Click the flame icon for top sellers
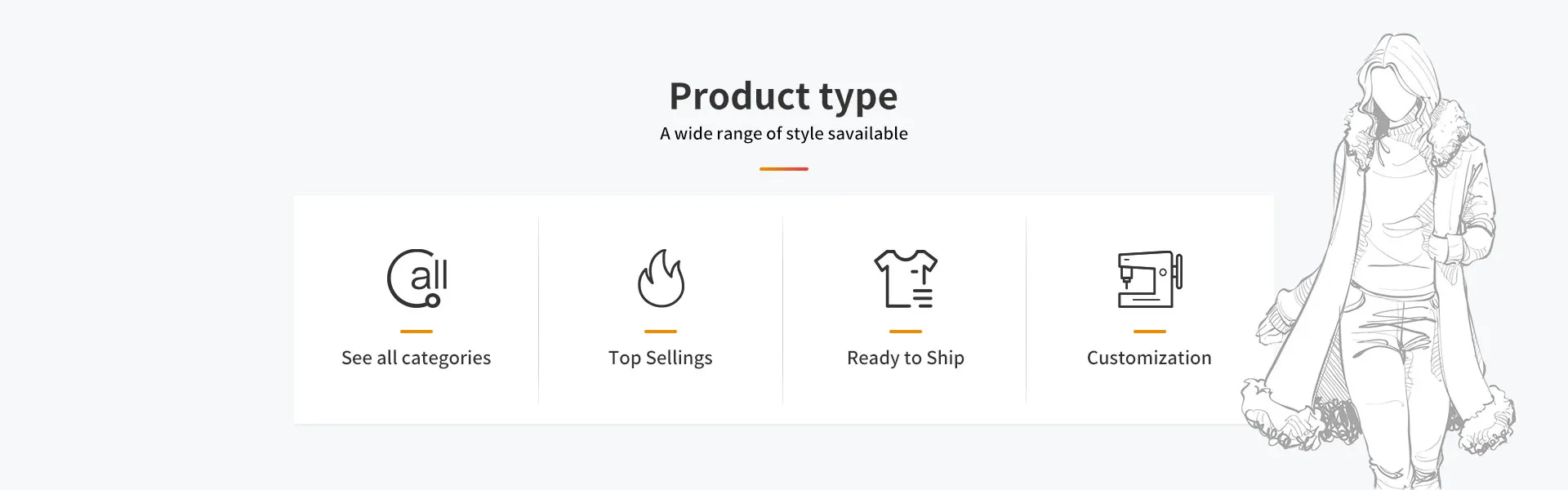 [661, 278]
